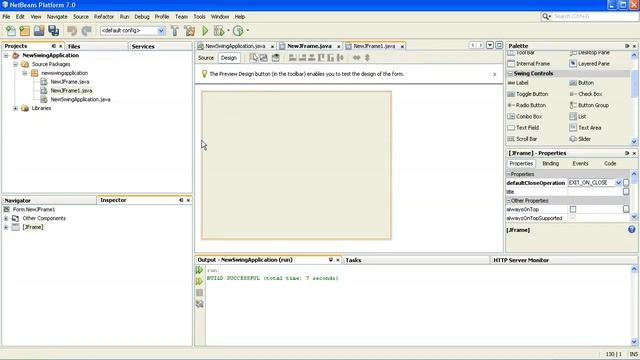This screenshot has height=360, width=640.
Task: Switch to Source view of the form
Action: 206,58
